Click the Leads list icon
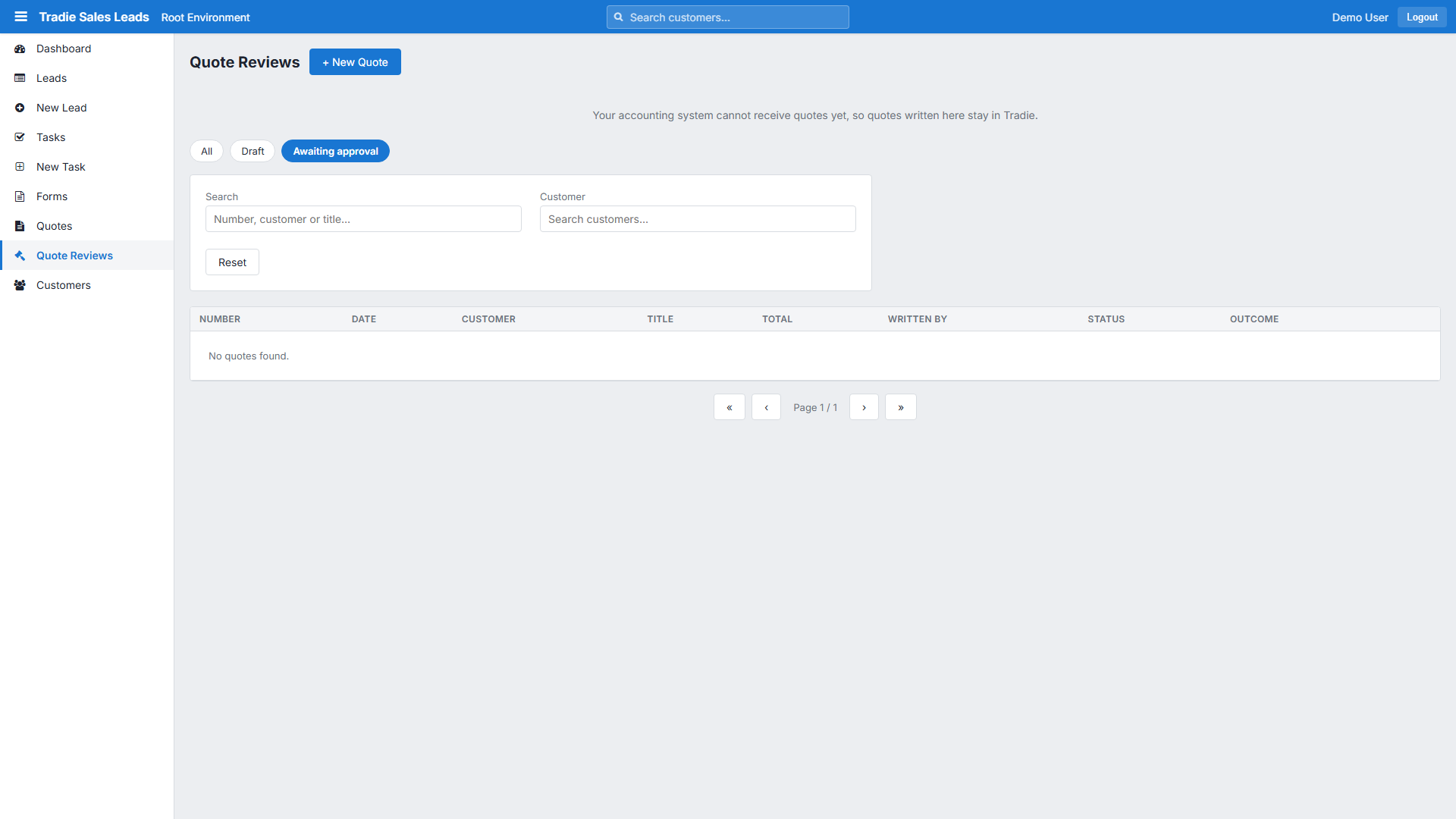The height and width of the screenshot is (819, 1456). click(x=20, y=78)
